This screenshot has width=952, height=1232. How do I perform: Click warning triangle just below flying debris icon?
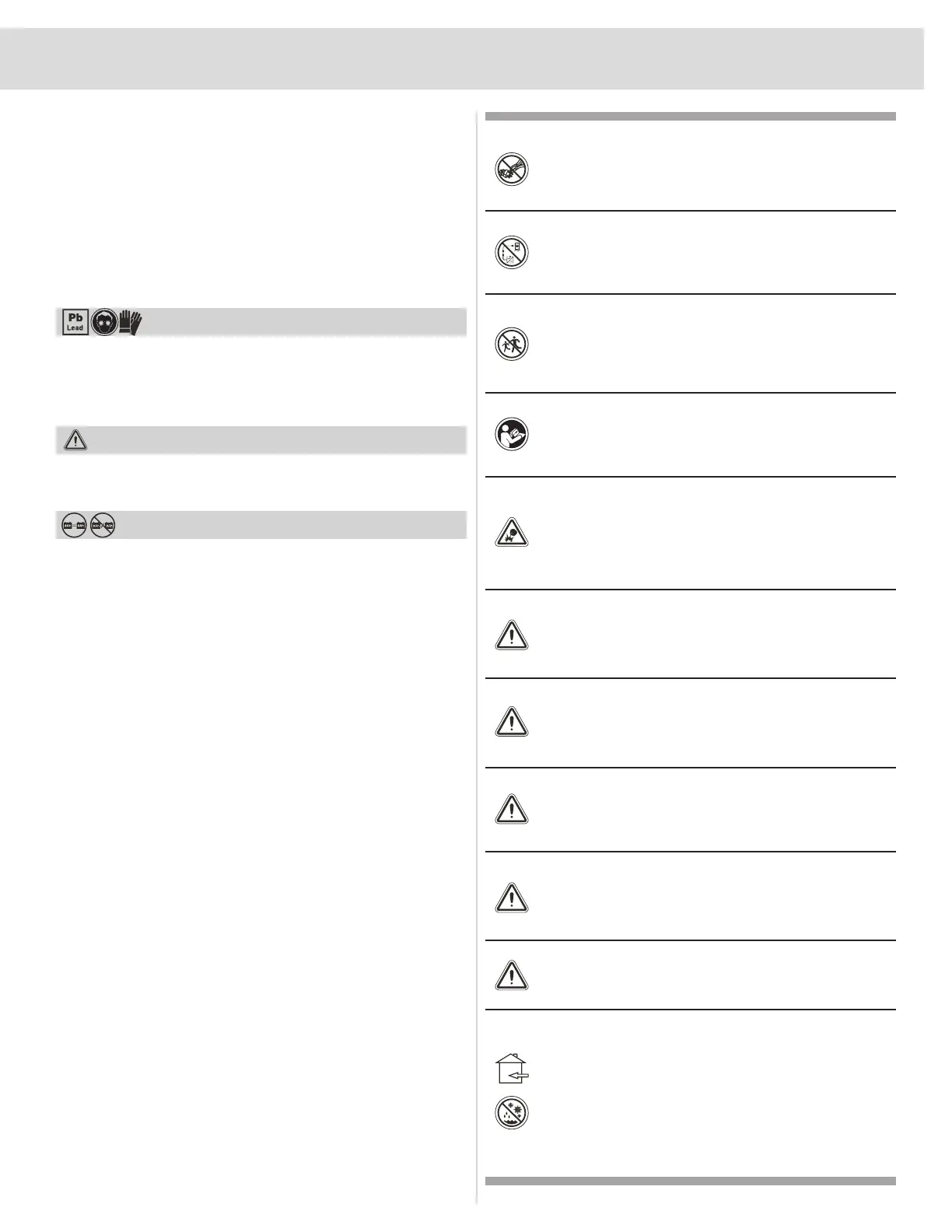(512, 635)
